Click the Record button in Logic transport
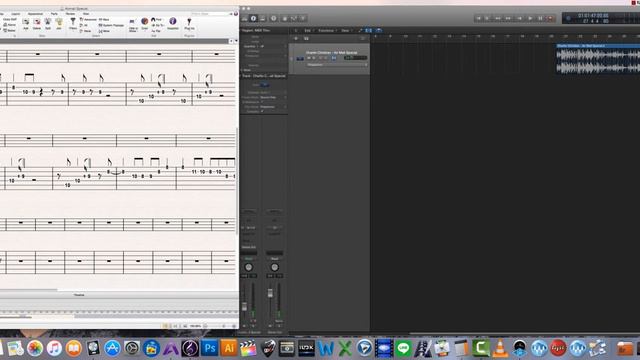640x360 pixels. click(551, 18)
